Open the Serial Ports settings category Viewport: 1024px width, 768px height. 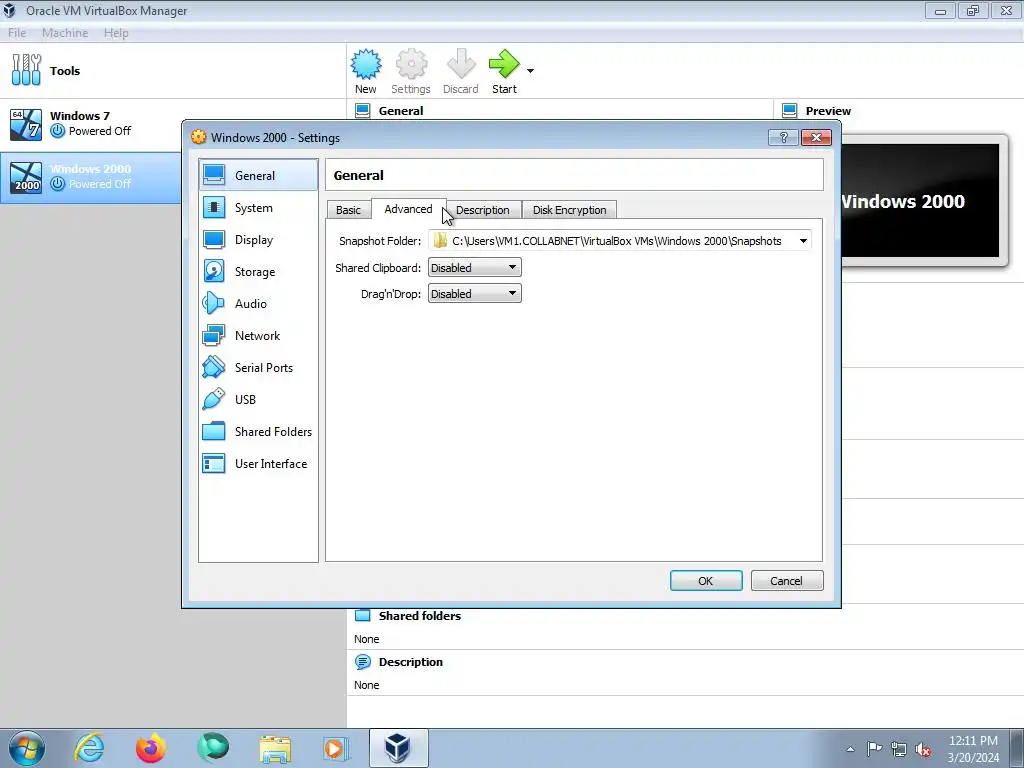click(x=258, y=368)
